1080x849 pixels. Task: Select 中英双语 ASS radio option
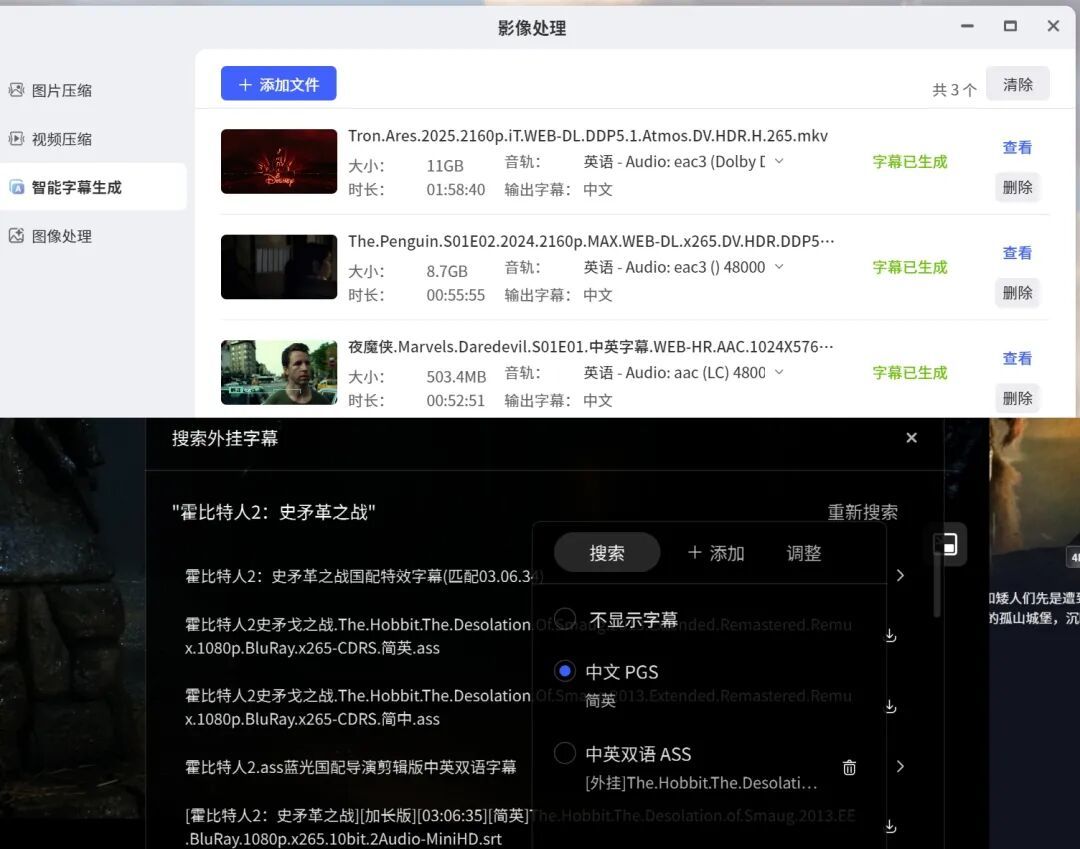pos(565,753)
